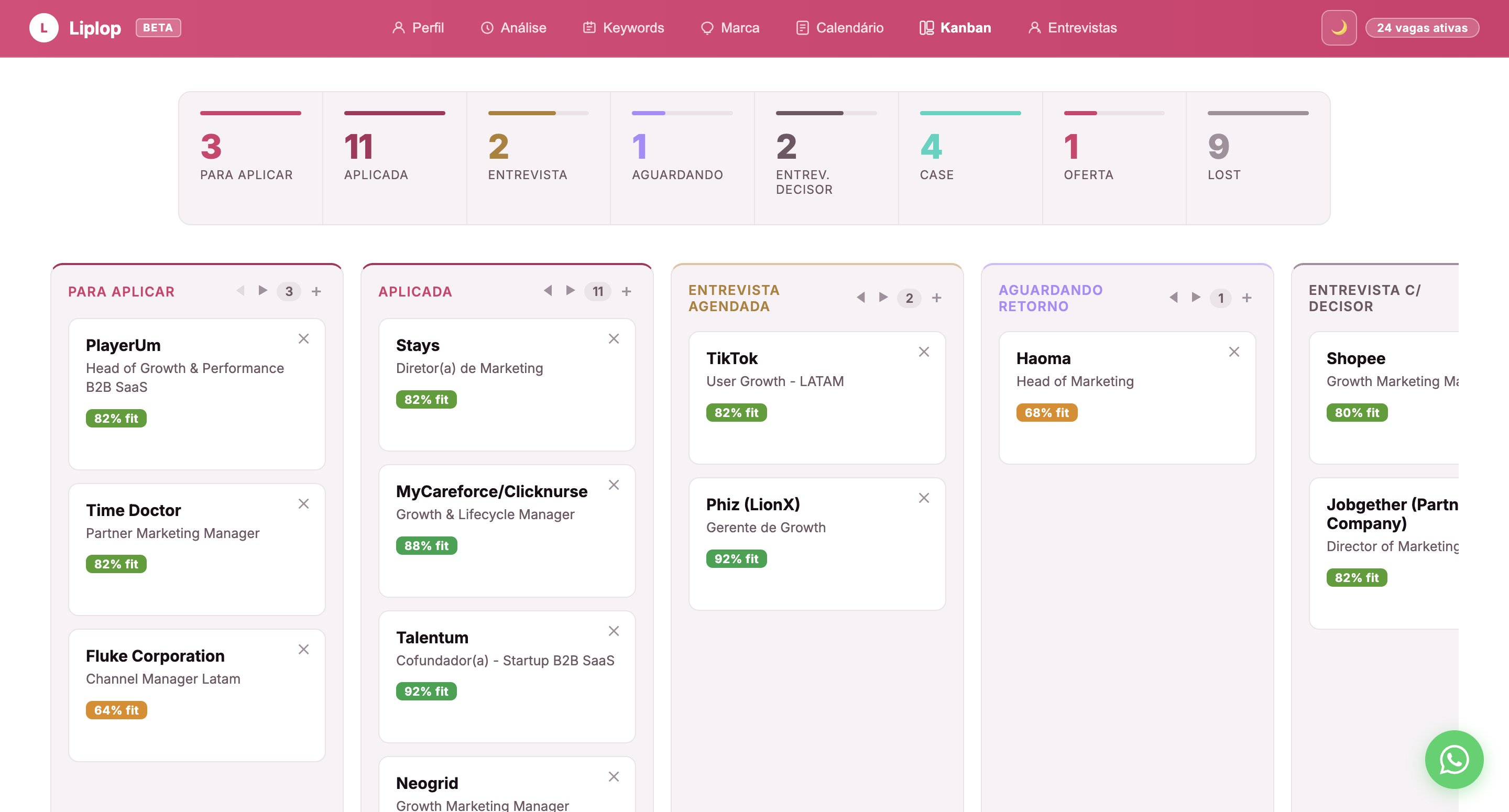The image size is (1509, 812).
Task: Select the Case summary progress bar
Action: coord(970,113)
